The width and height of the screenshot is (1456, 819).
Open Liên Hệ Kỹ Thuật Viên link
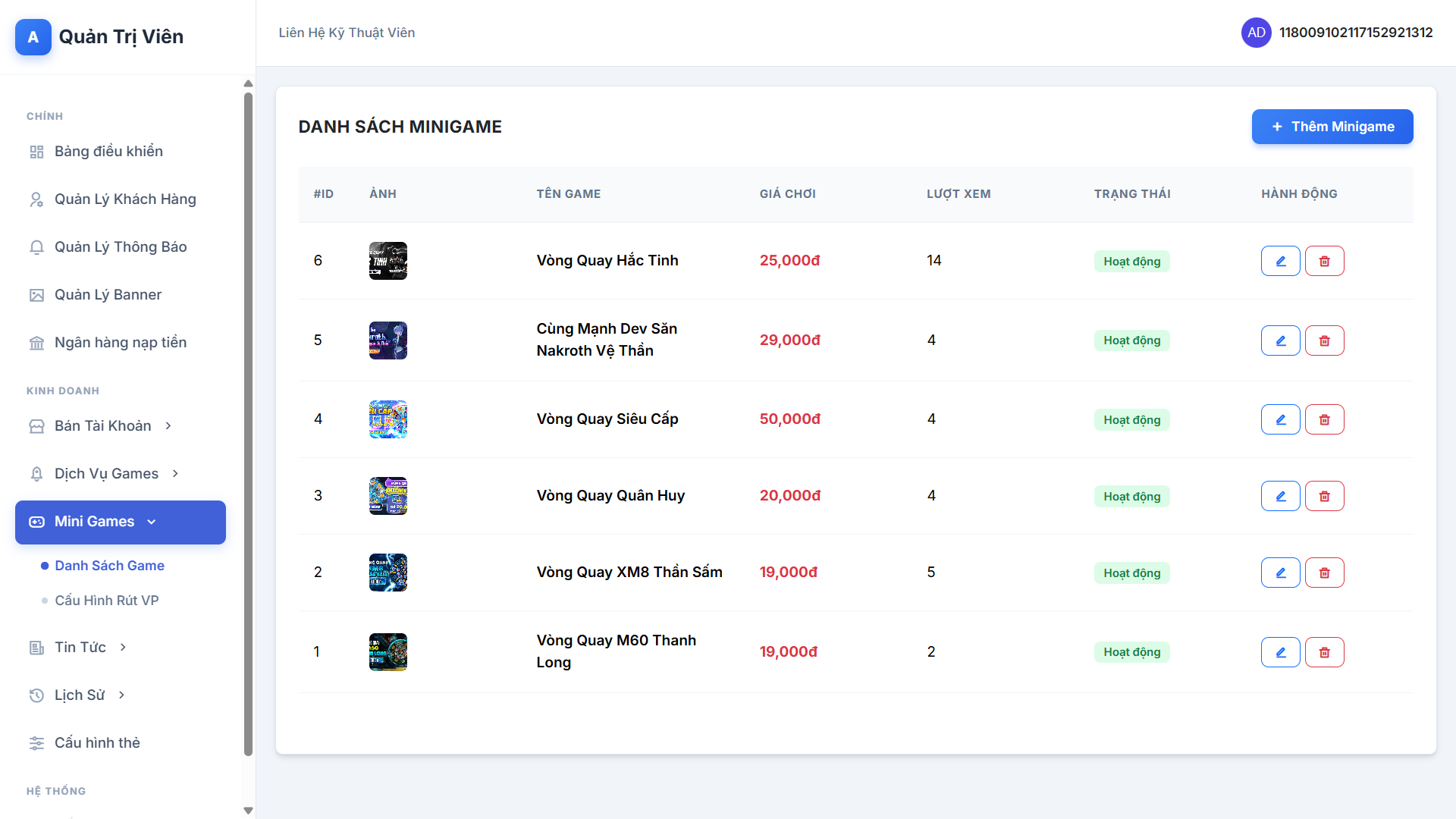[347, 33]
